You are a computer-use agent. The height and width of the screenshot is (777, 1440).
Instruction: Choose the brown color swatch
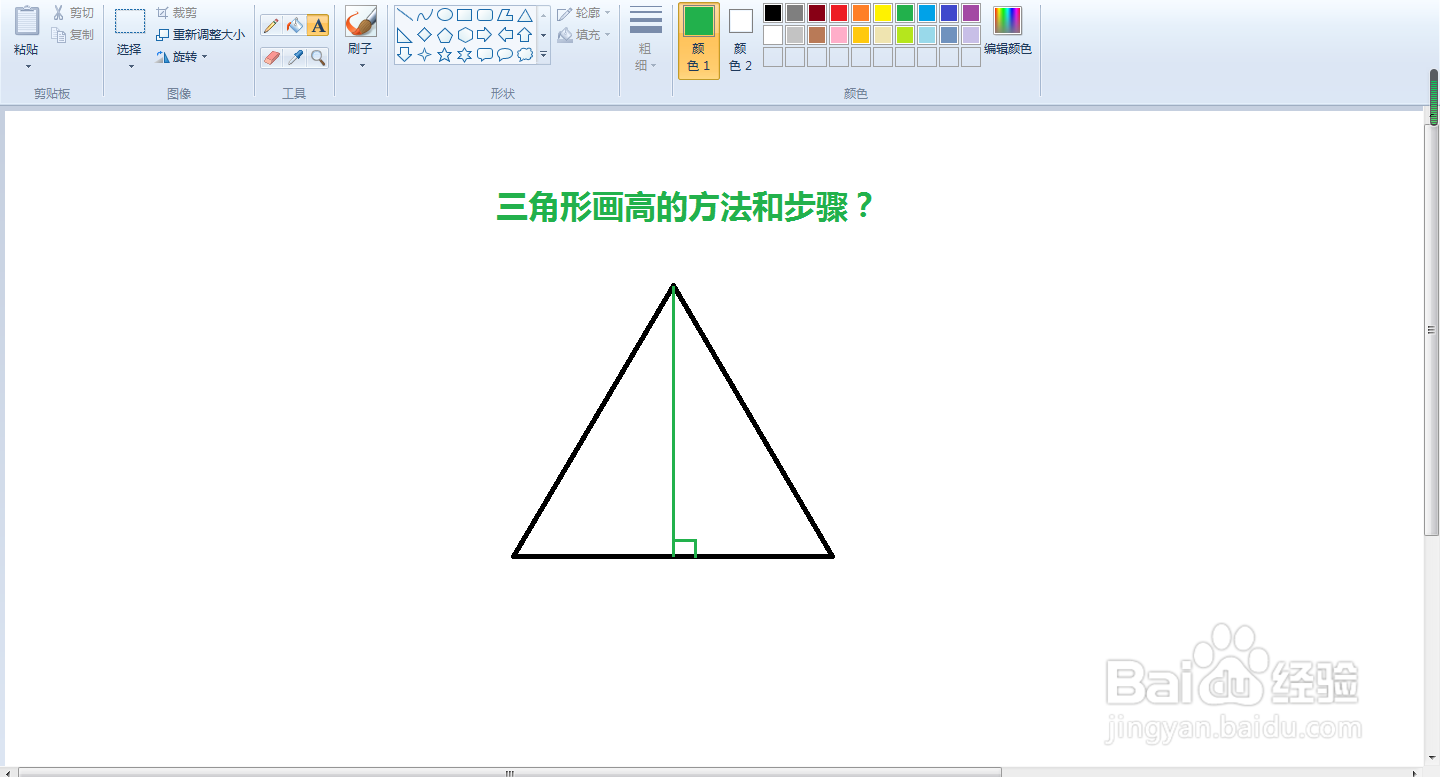click(x=817, y=35)
